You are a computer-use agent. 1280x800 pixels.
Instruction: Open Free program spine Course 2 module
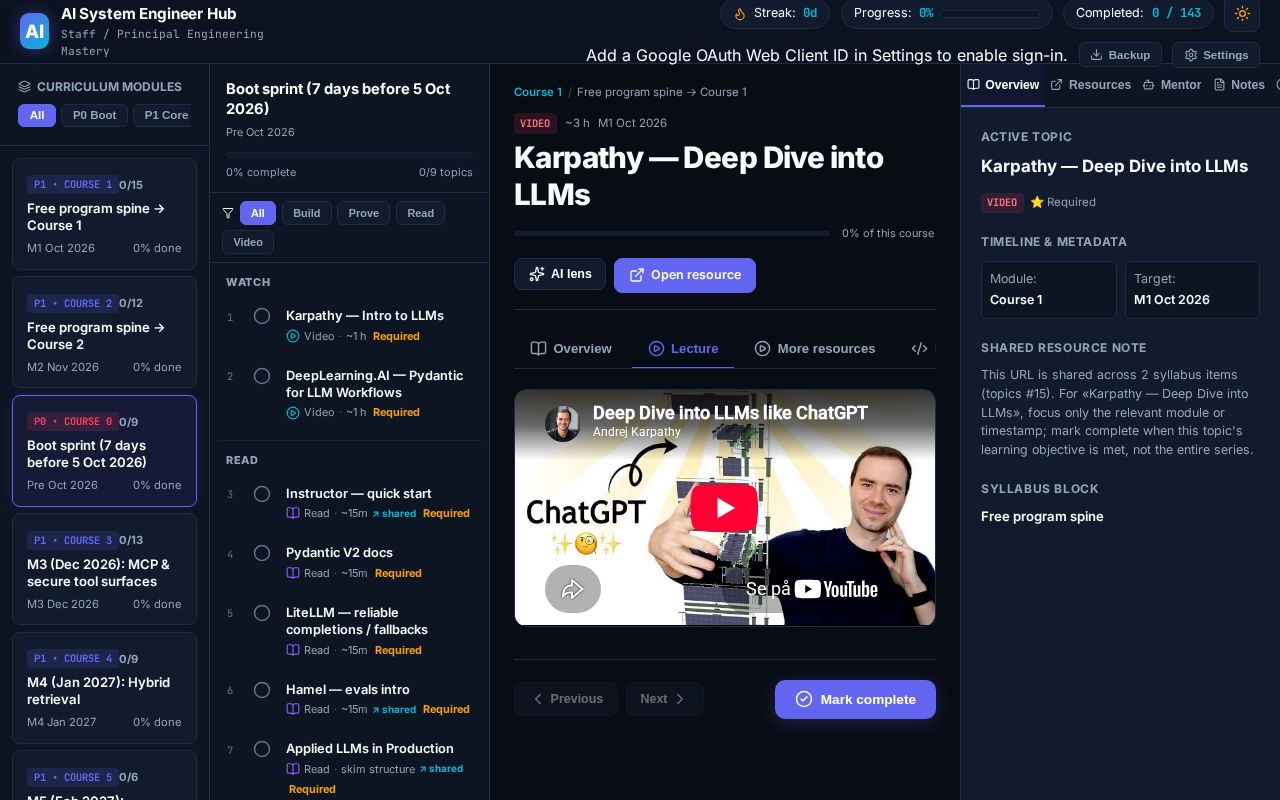pos(104,332)
